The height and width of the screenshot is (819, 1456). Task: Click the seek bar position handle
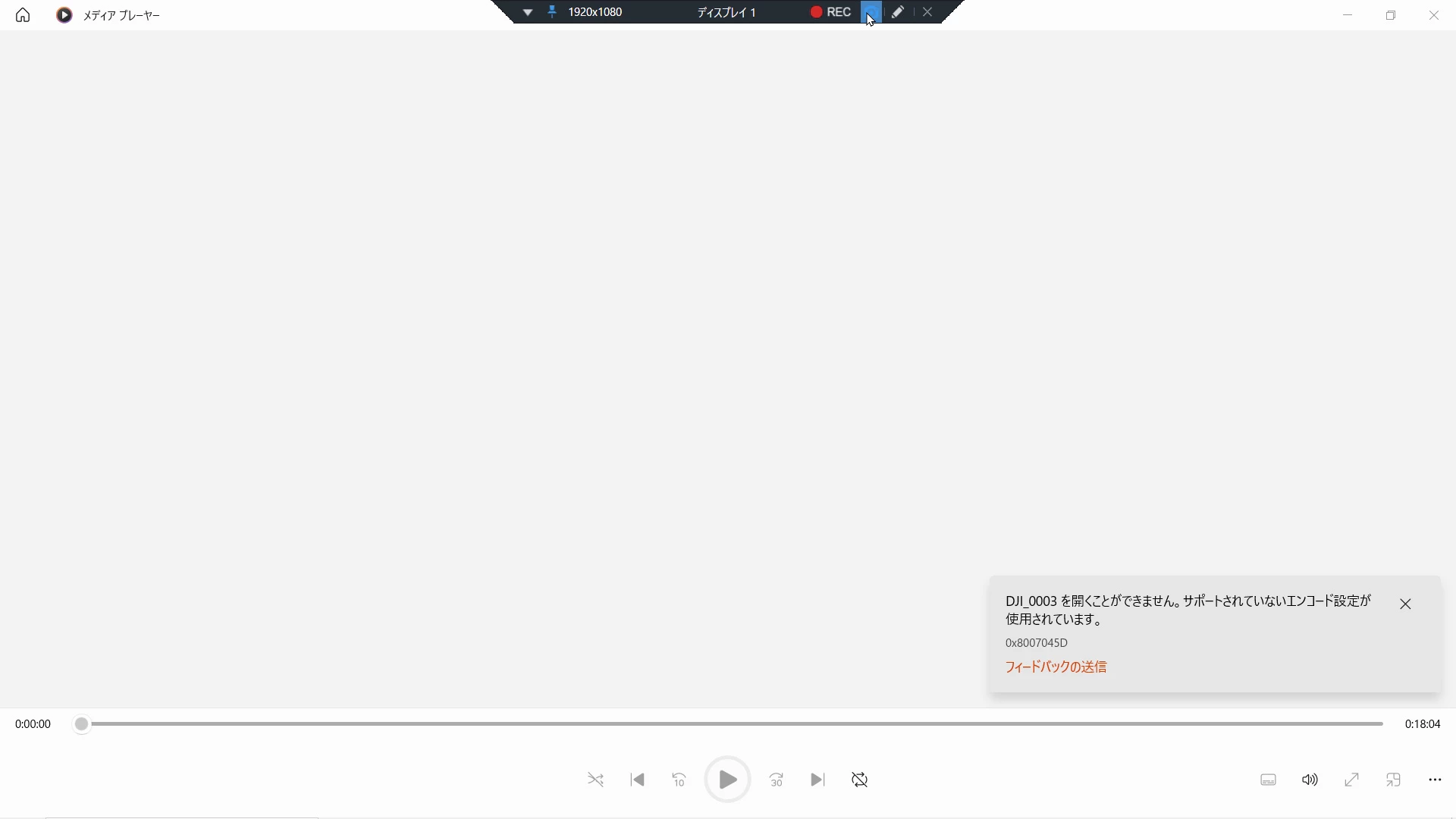81,724
